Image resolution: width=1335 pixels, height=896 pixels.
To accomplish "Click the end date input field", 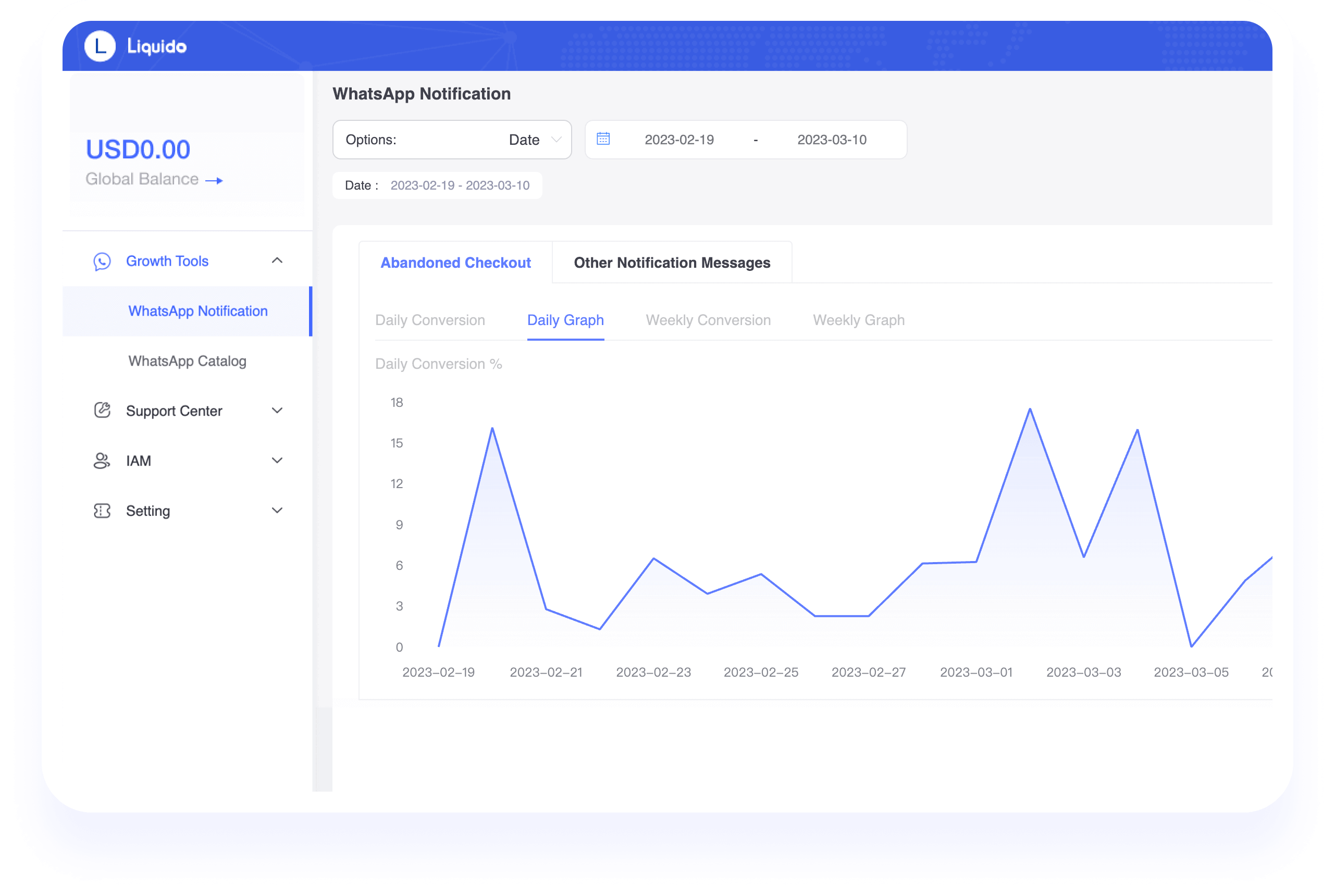I will pyautogui.click(x=832, y=140).
